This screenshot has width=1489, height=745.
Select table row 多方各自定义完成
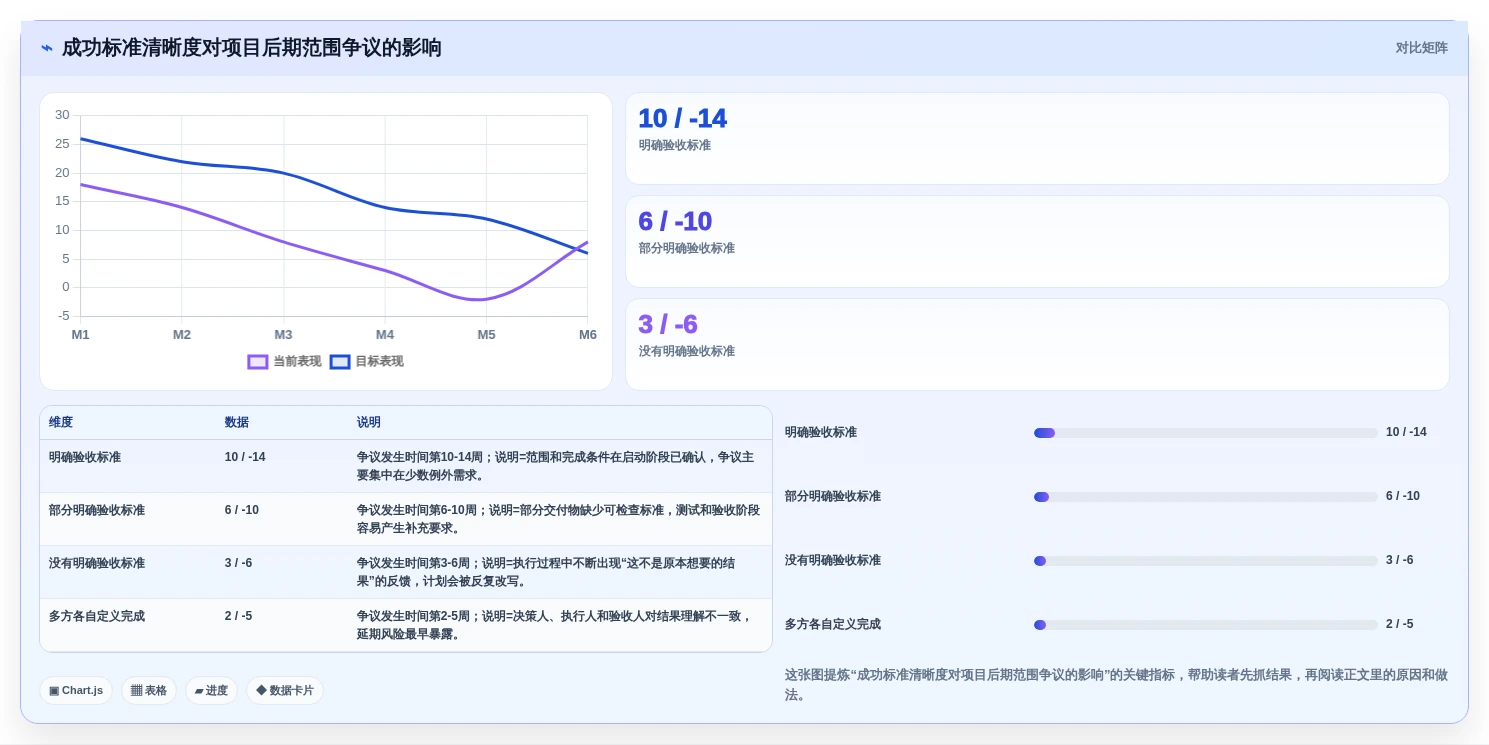(x=406, y=625)
